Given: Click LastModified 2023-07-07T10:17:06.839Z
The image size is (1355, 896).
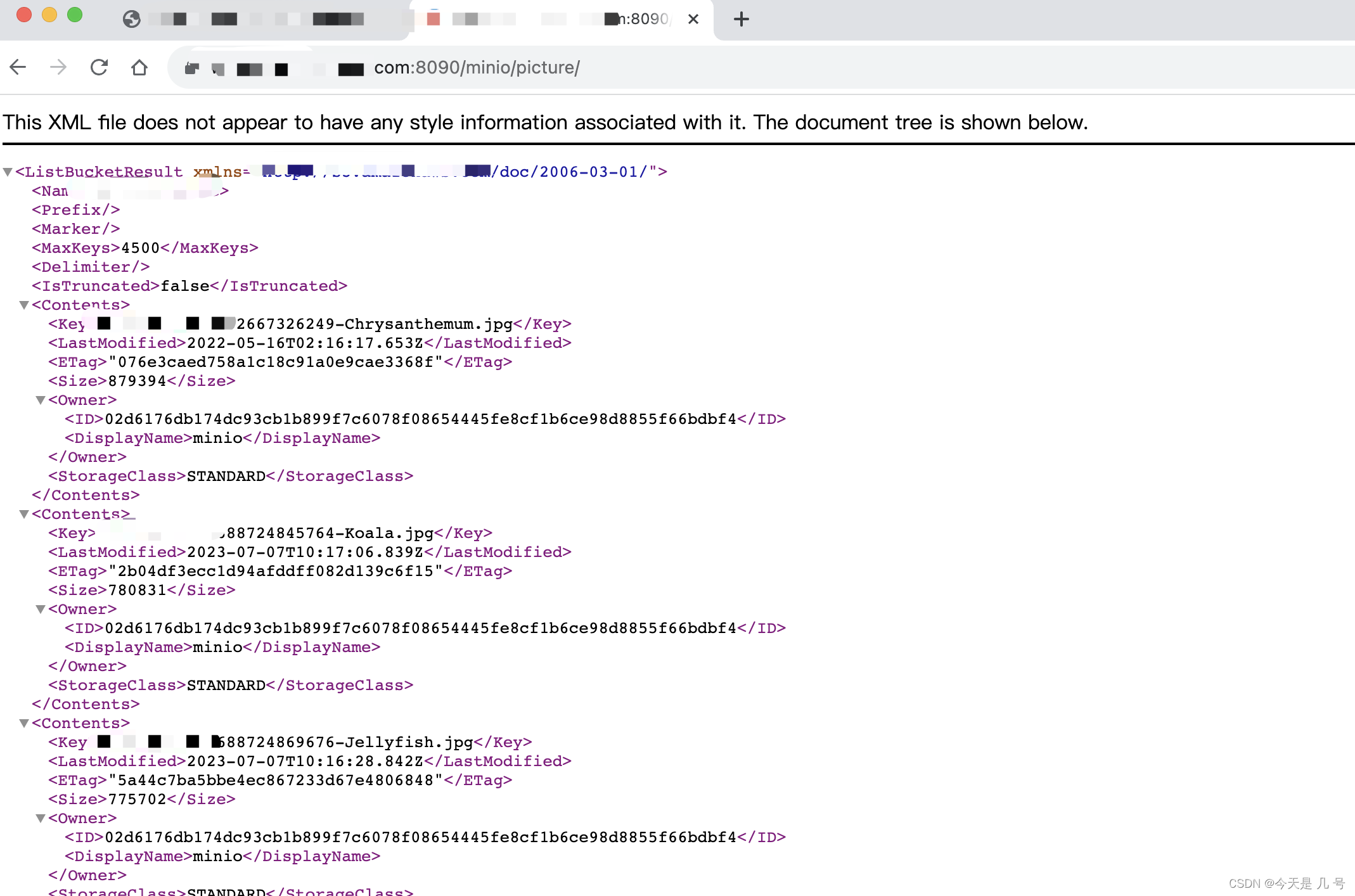Looking at the screenshot, I should pos(305,552).
